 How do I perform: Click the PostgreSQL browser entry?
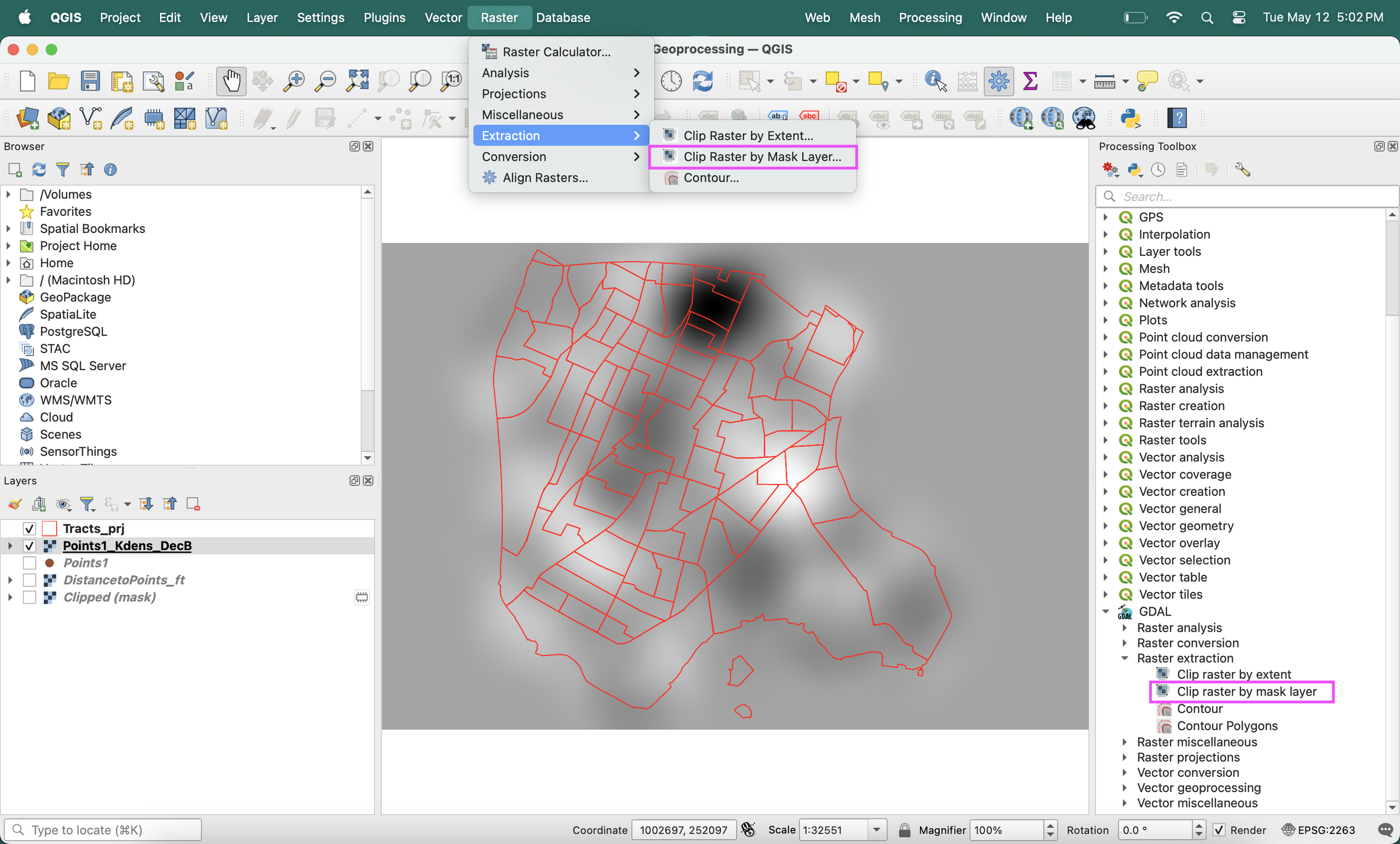click(73, 332)
